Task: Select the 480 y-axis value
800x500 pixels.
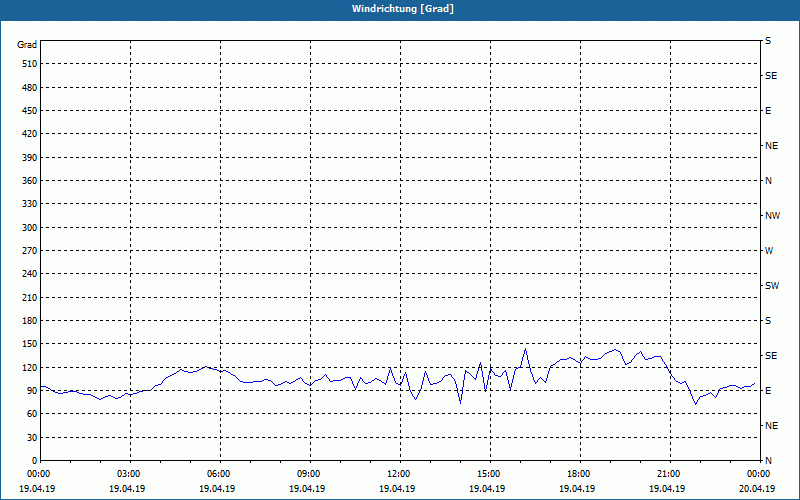Action: click(30, 88)
